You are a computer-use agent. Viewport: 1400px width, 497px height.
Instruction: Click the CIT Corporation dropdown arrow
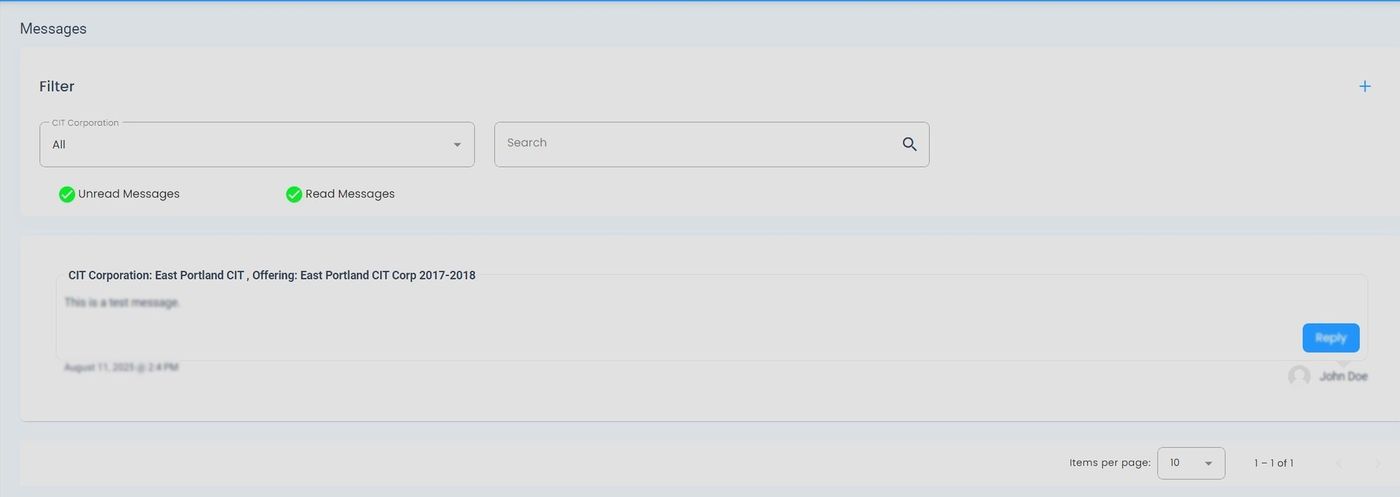pos(457,145)
